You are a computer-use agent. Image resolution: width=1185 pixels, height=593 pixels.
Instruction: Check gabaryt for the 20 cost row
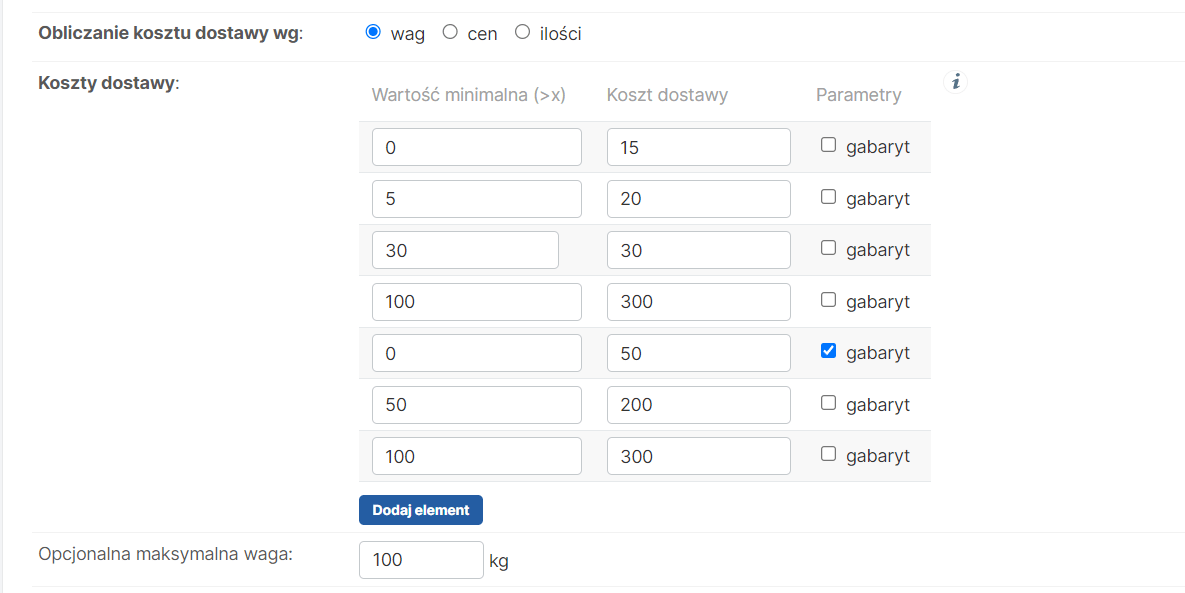828,196
